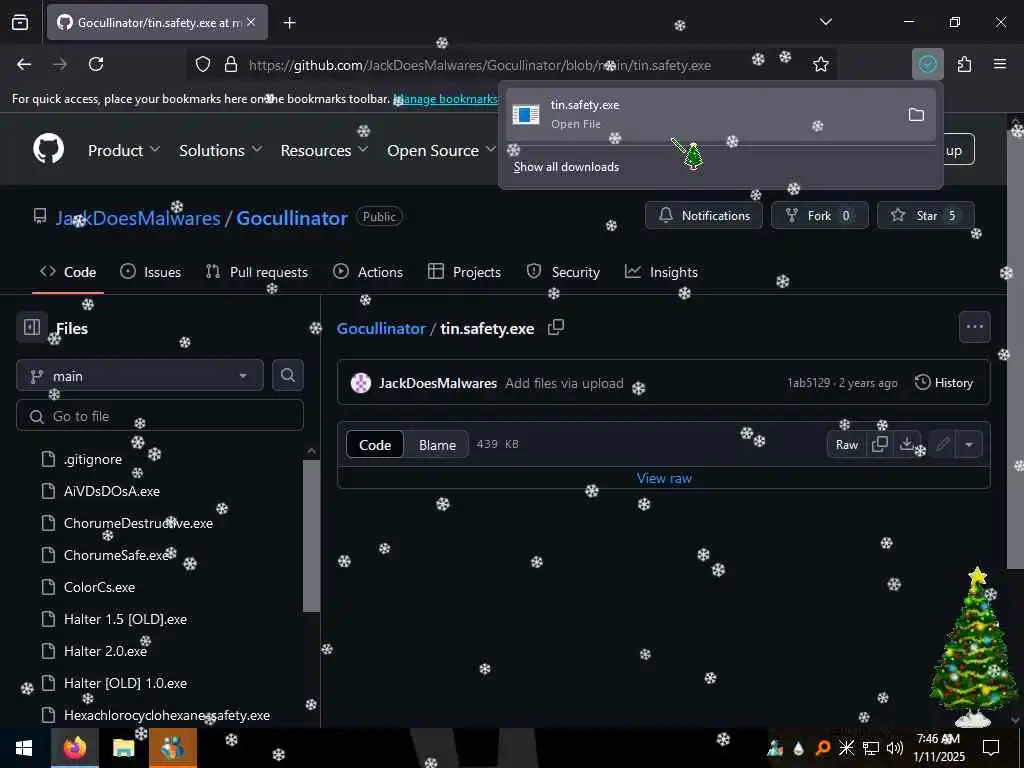Screen dimensions: 1024x768
Task: Click the tracking protection shield icon
Action: [x=203, y=65]
